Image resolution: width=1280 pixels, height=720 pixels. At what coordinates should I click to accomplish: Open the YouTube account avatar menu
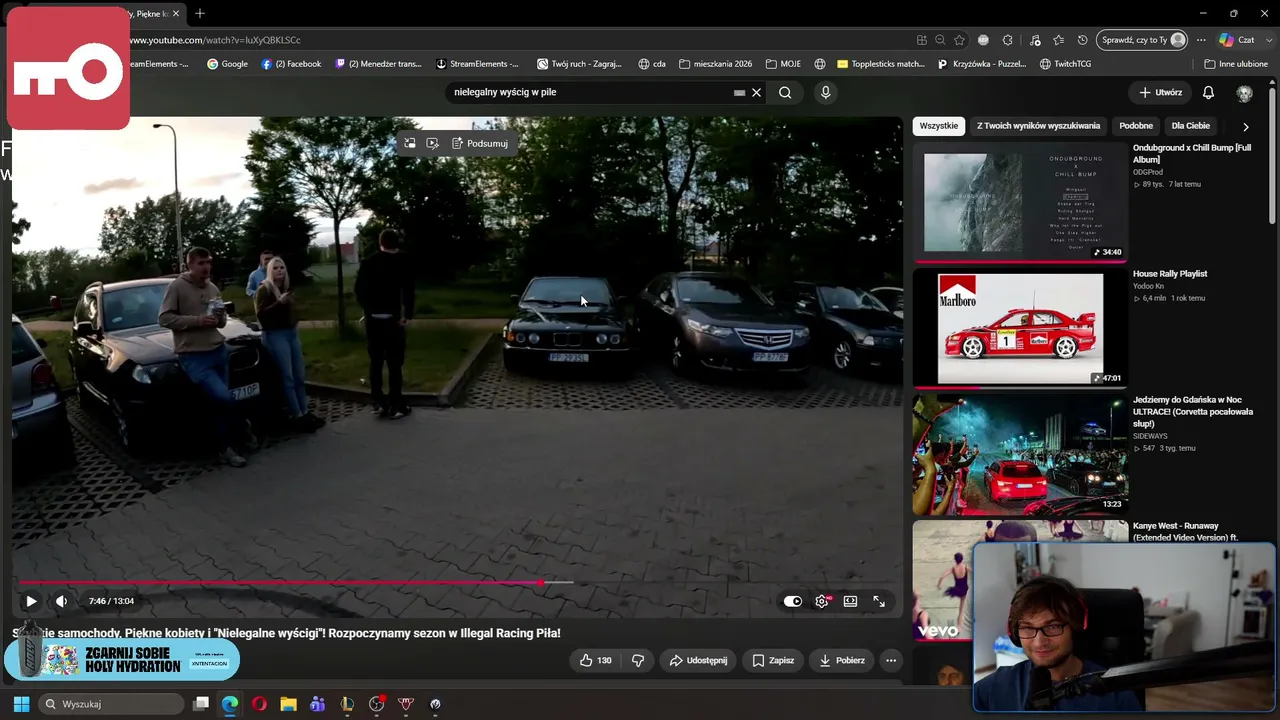point(1244,92)
